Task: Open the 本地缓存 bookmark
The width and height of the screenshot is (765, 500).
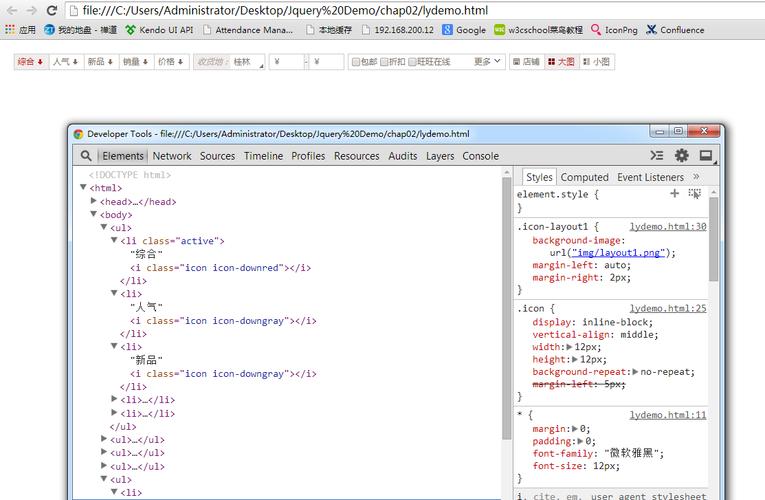Action: pyautogui.click(x=329, y=30)
